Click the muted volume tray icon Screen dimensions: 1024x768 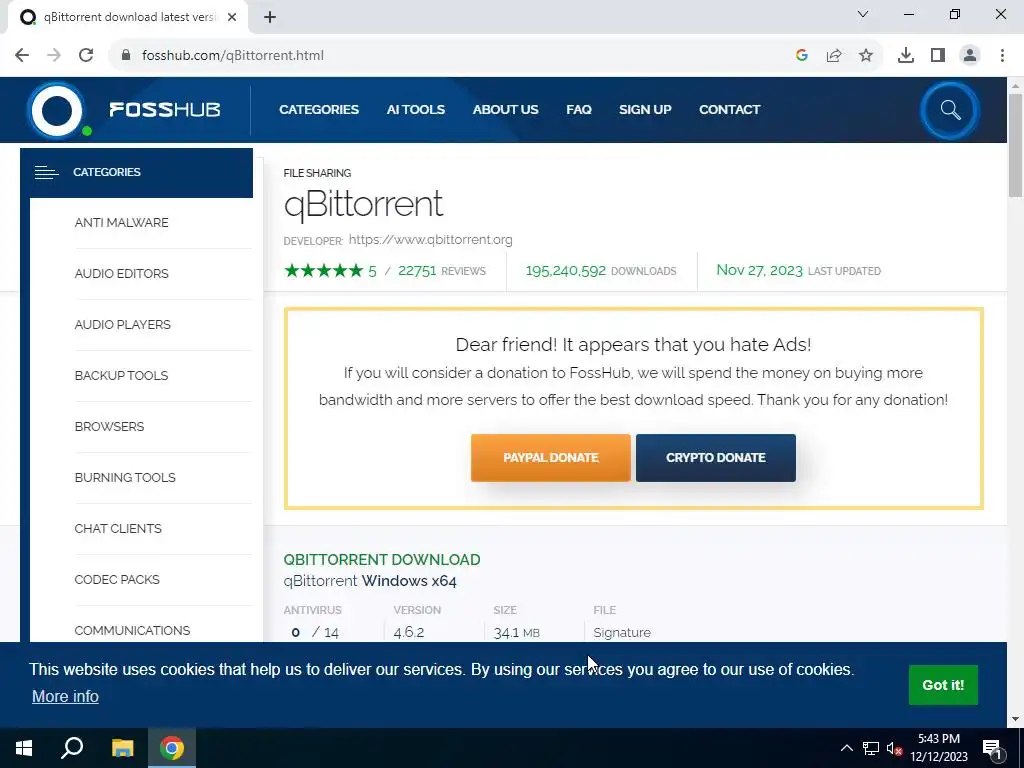[x=894, y=748]
